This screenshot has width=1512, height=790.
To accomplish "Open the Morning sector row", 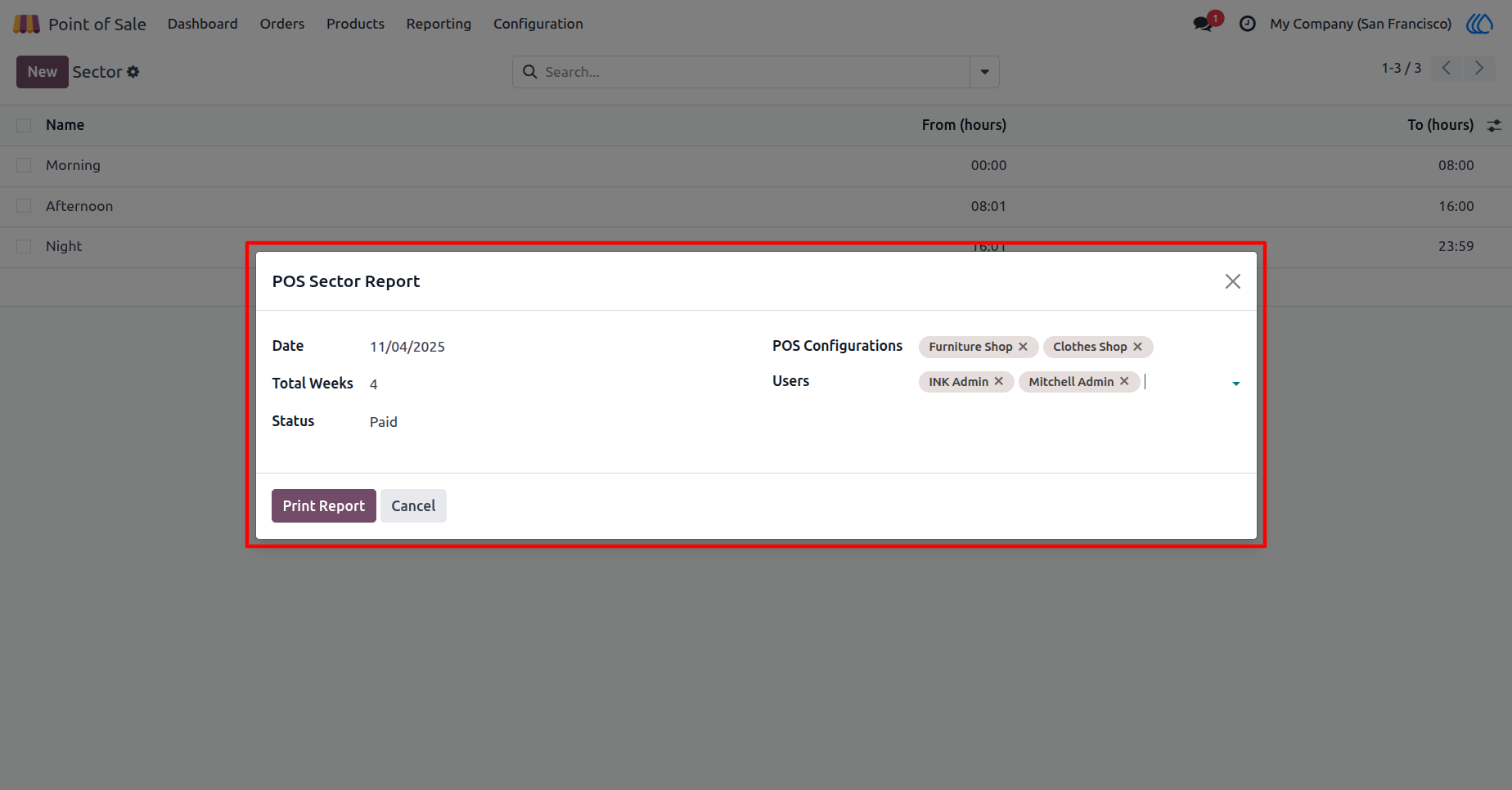I will [756, 165].
